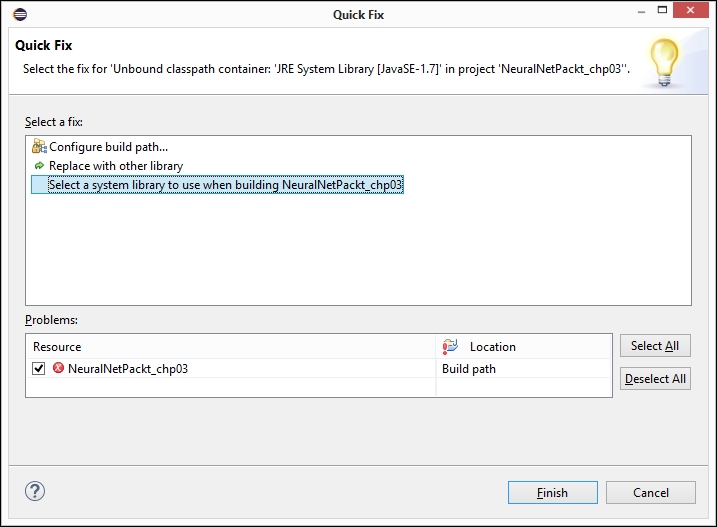The image size is (717, 527).
Task: Click the red error icon beside NeuralNetPackt_chp03
Action: pos(58,368)
